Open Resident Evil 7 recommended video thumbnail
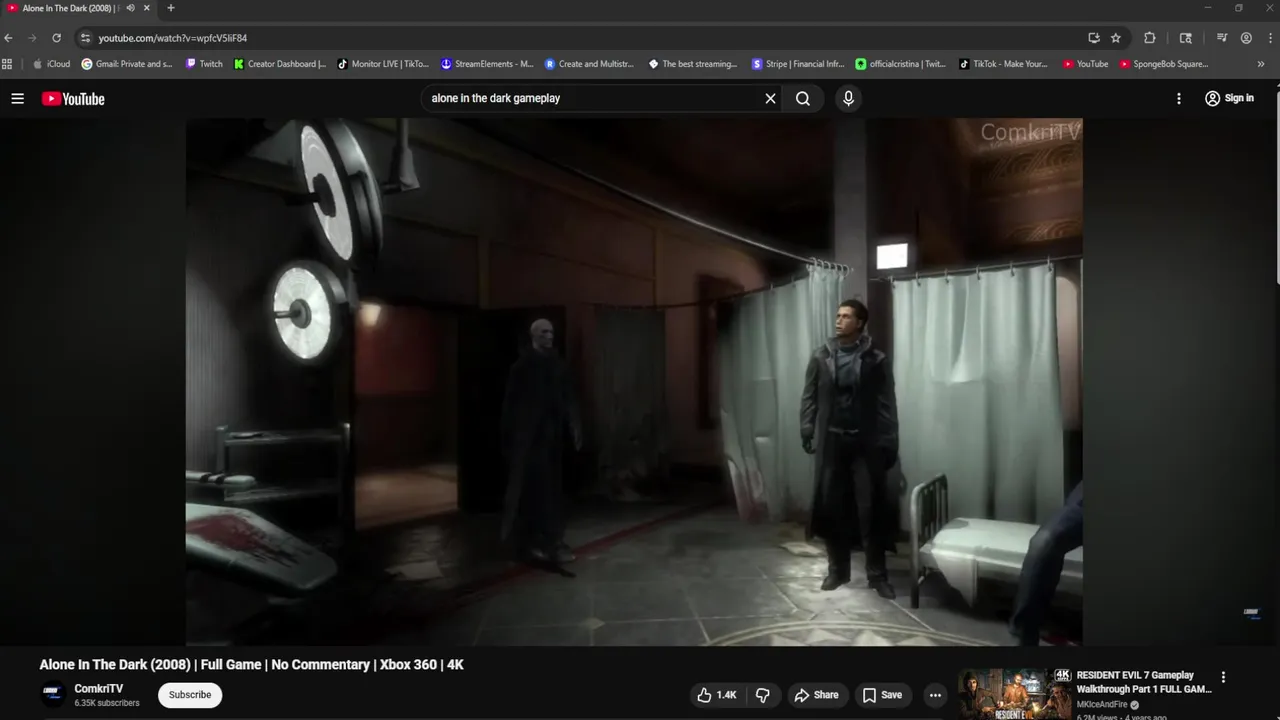Viewport: 1280px width, 720px height. (1013, 694)
